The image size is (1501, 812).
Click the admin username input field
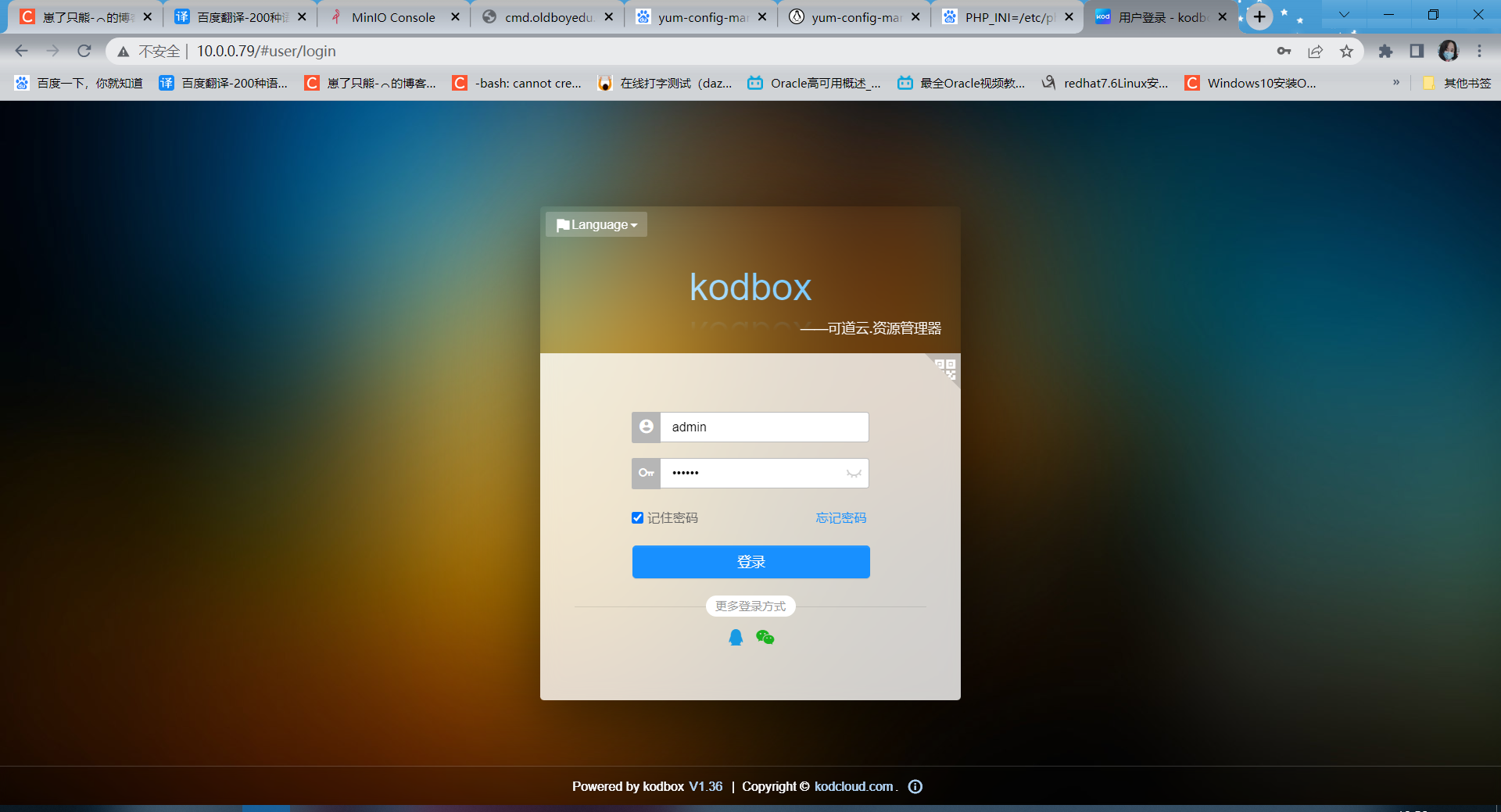point(764,427)
